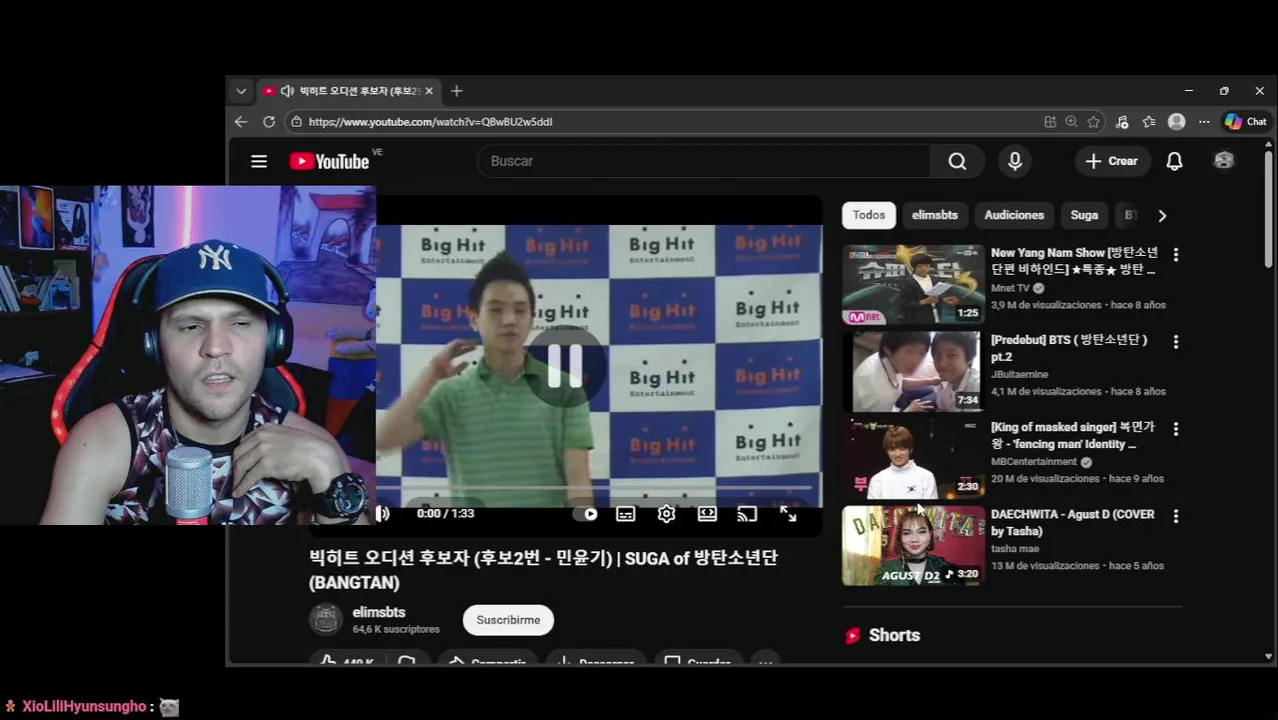Open the New Yang Nam Show thumbnail

[913, 285]
